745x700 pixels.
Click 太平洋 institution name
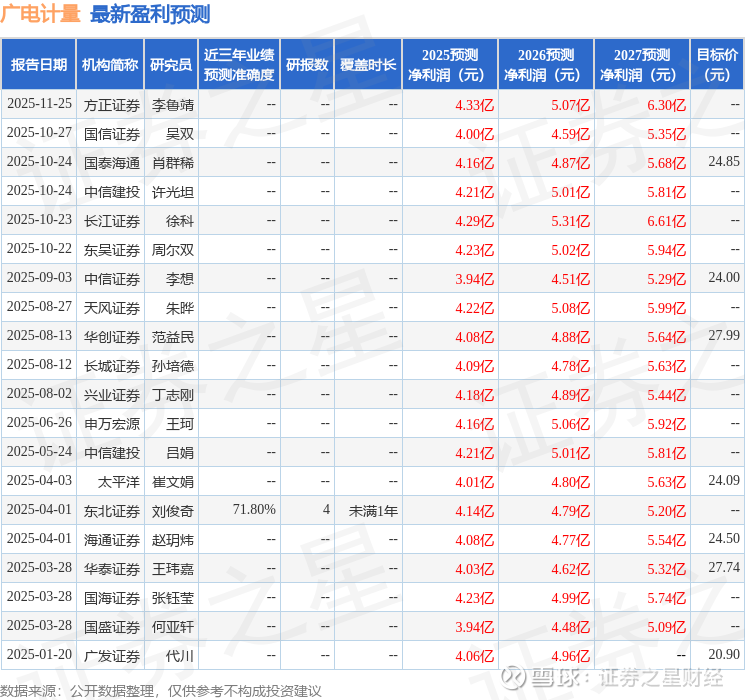click(x=119, y=482)
